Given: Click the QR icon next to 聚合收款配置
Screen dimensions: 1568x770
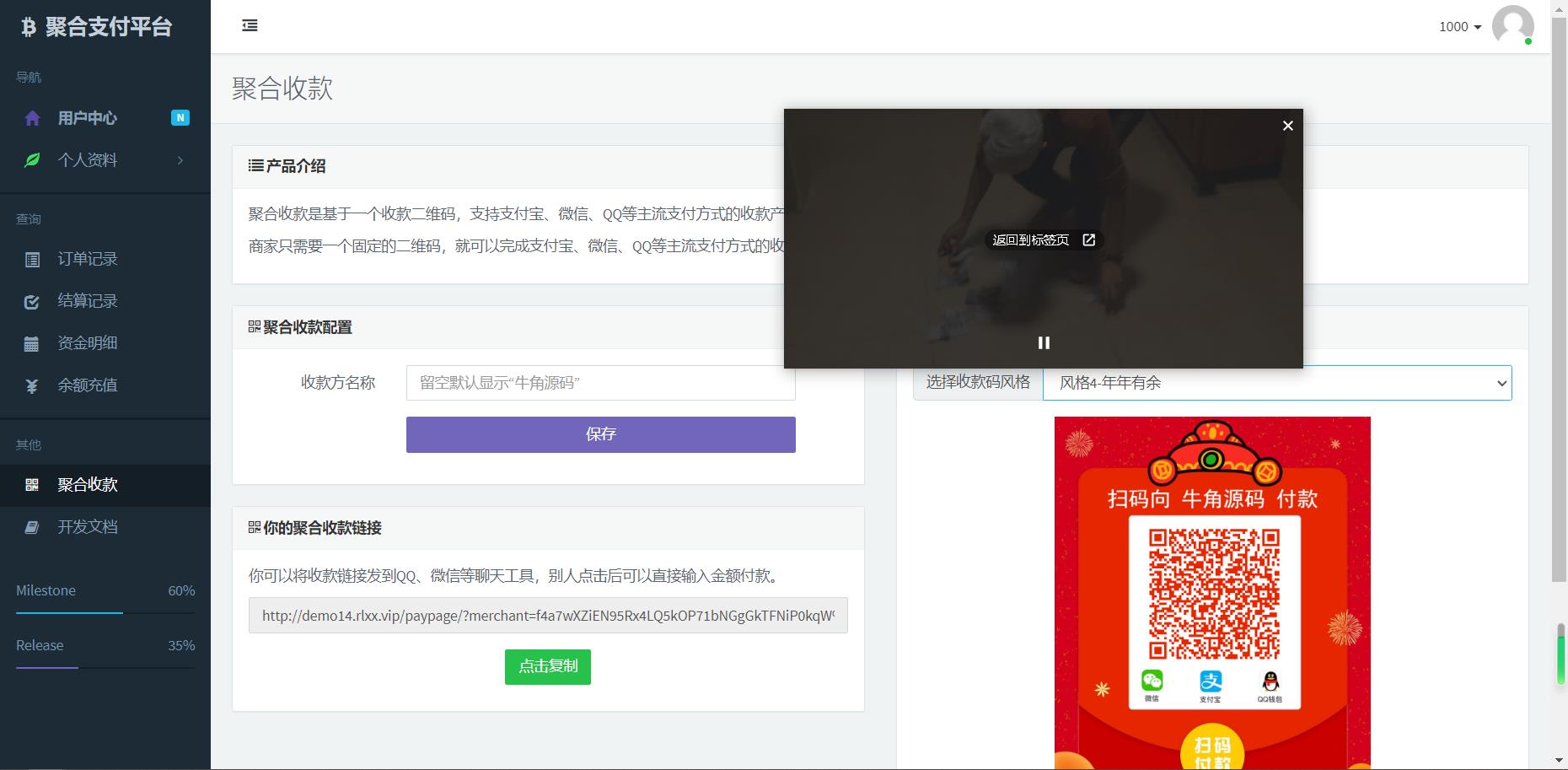Looking at the screenshot, I should coord(254,326).
